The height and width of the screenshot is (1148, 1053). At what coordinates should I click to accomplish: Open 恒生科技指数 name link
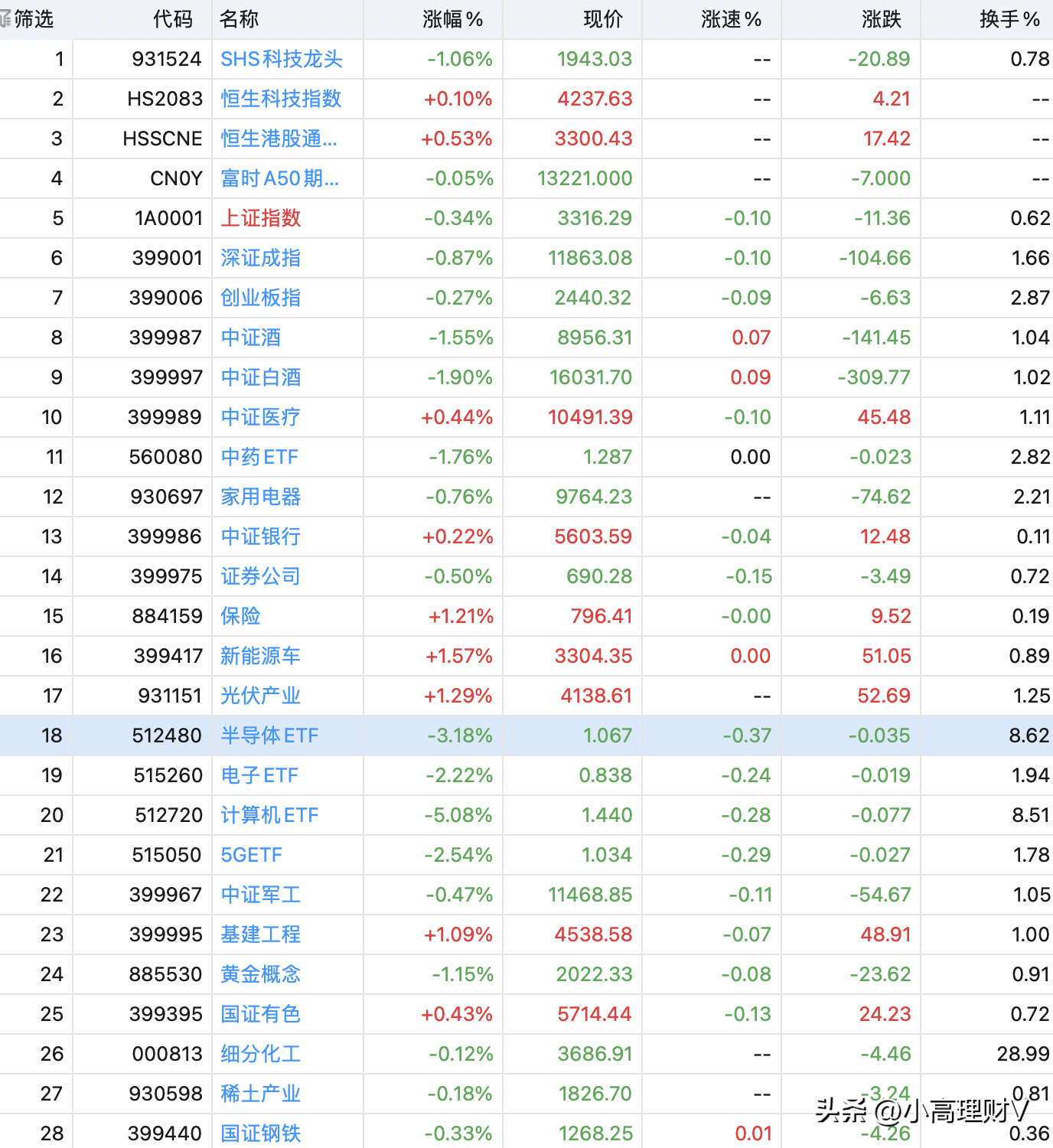(x=281, y=99)
